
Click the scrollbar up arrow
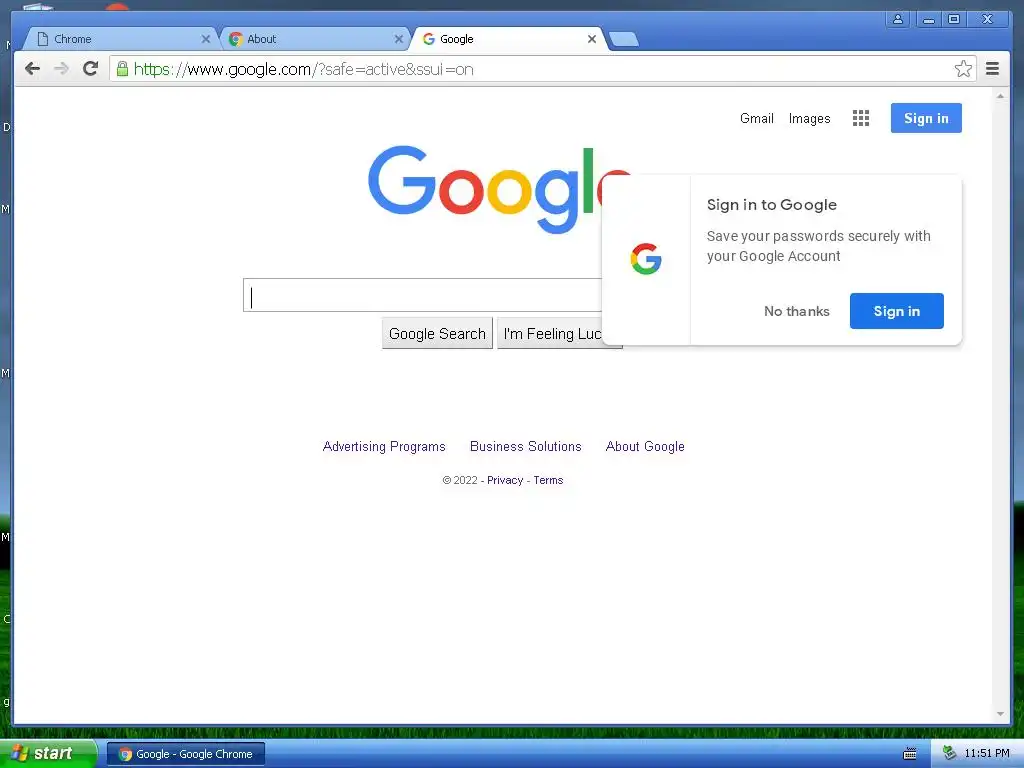[1000, 96]
